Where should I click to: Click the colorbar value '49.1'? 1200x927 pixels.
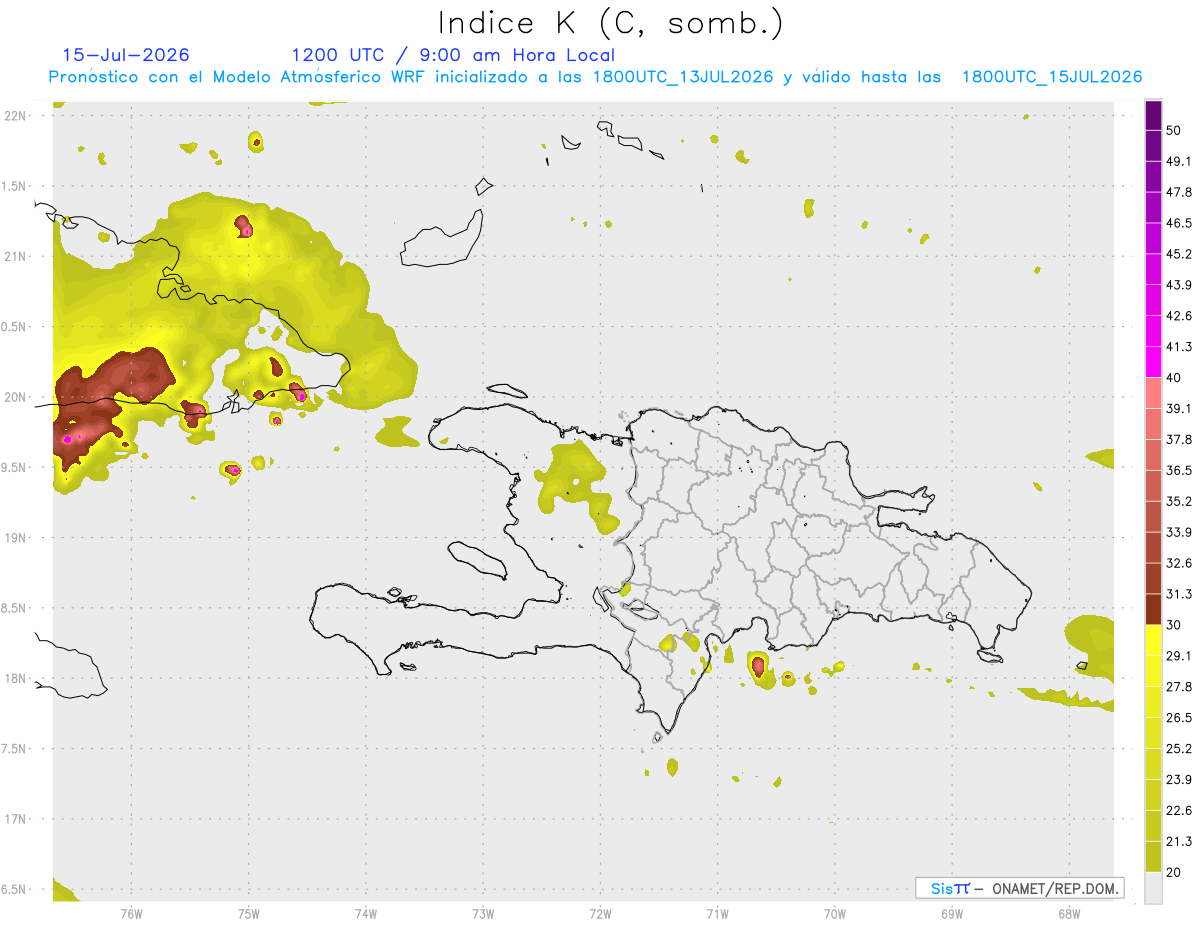tap(1178, 162)
